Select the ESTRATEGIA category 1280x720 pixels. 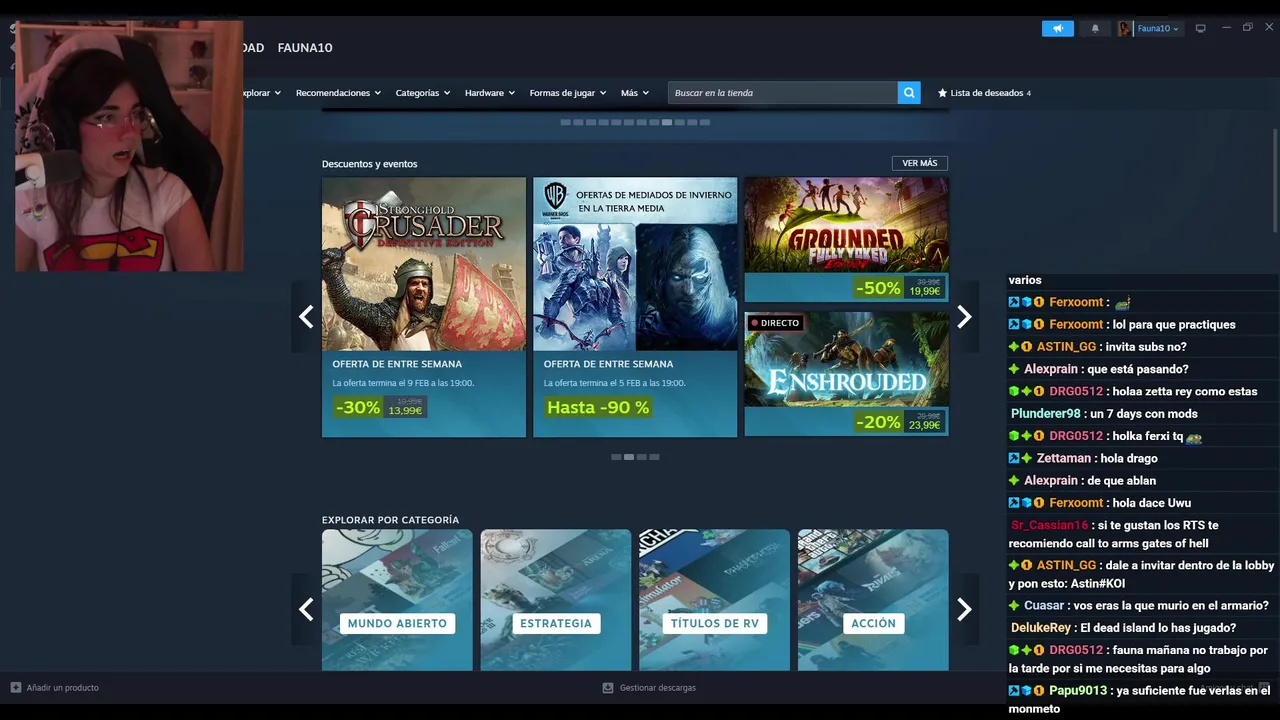556,600
